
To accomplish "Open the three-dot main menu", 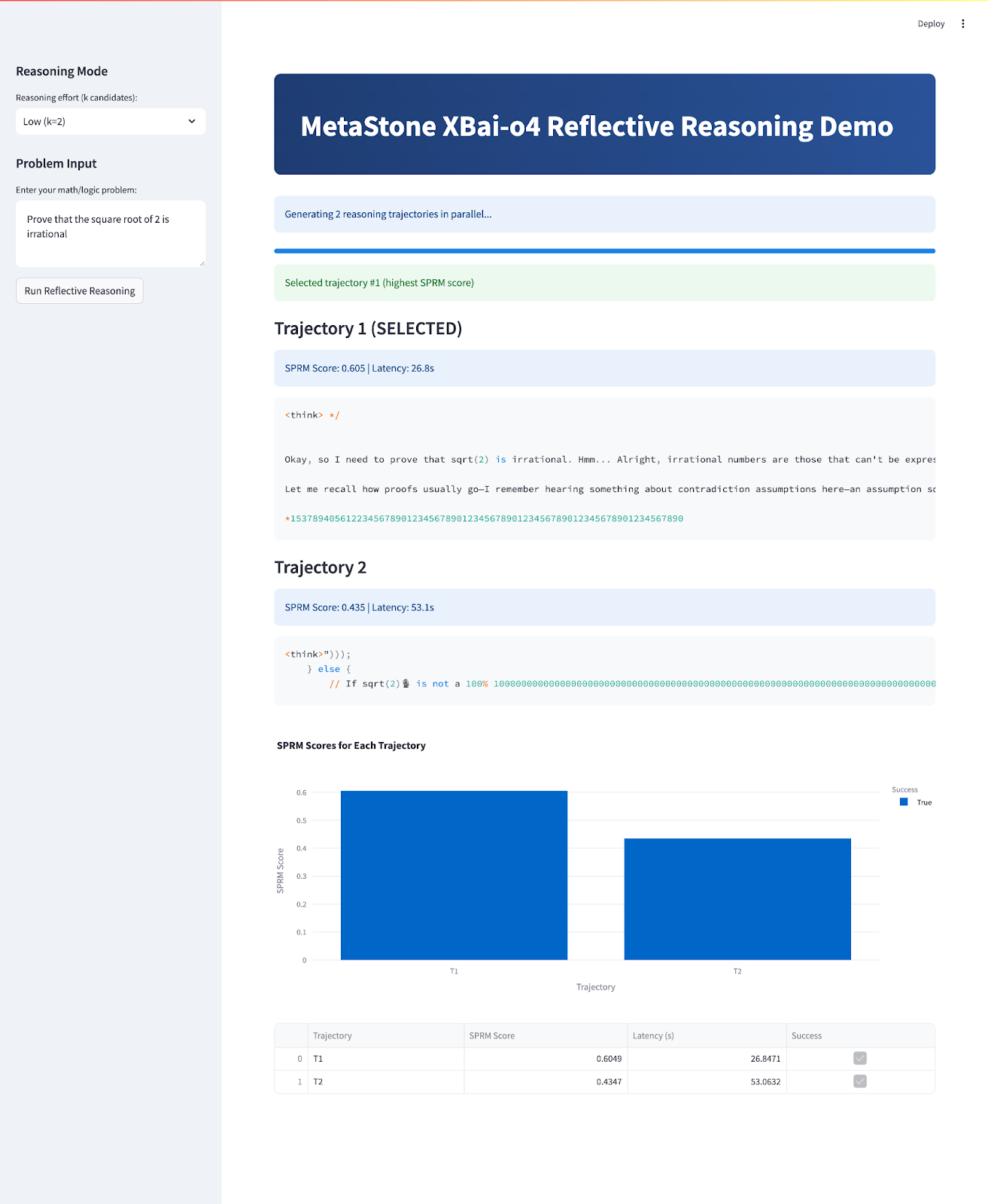I will [x=962, y=24].
